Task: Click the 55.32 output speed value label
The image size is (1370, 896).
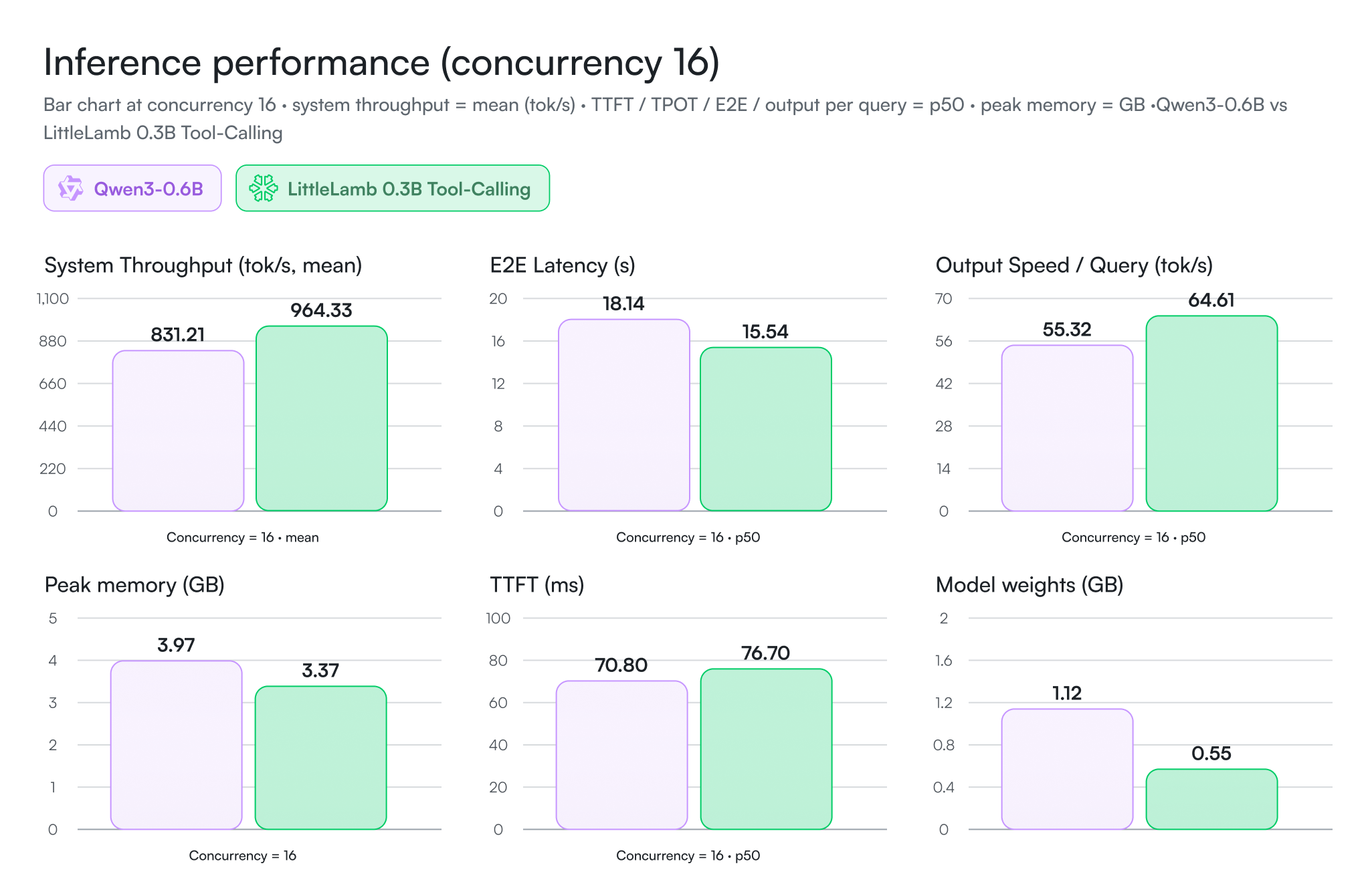Action: tap(1067, 329)
